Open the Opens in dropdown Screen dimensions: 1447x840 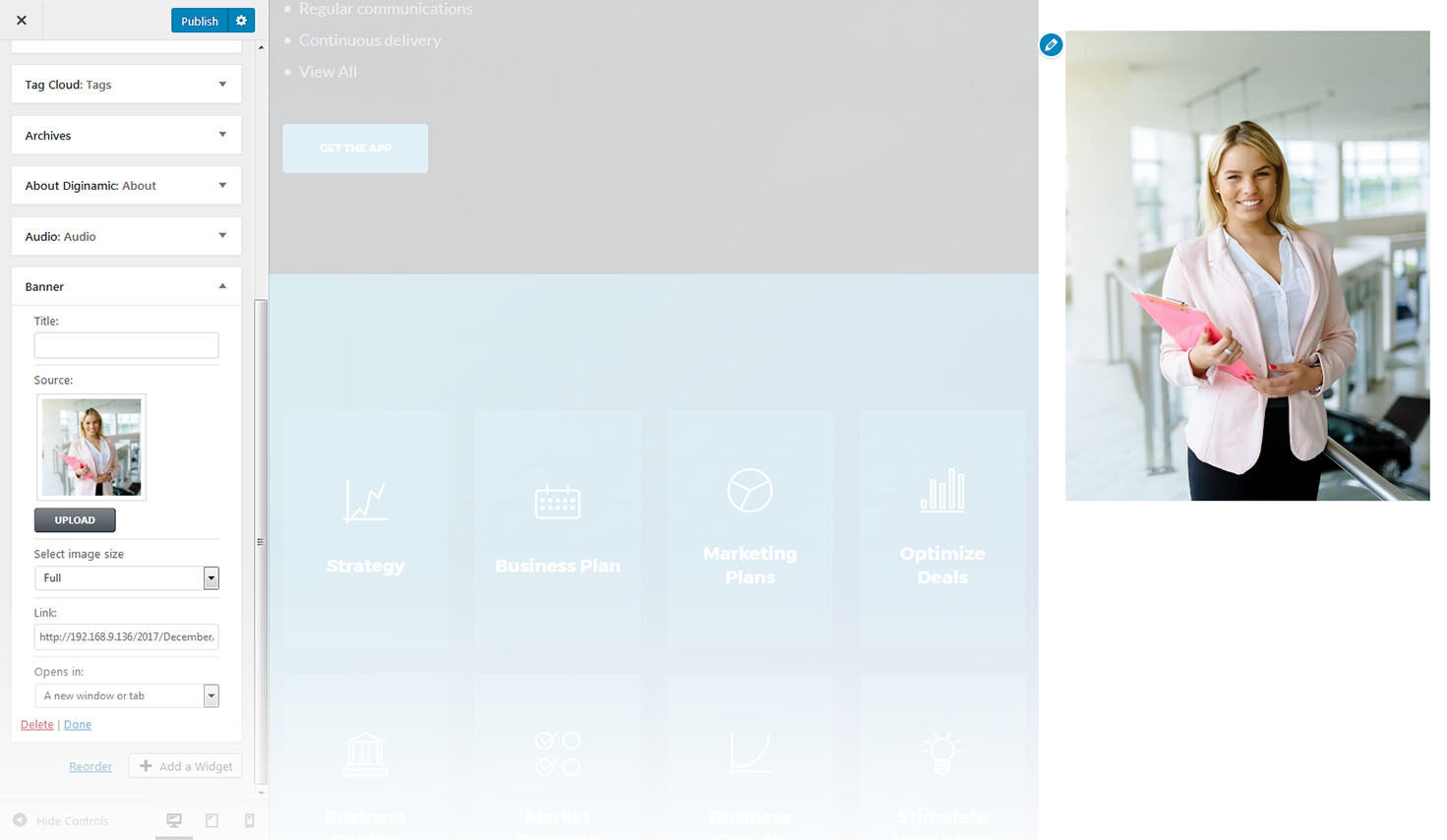[x=126, y=695]
